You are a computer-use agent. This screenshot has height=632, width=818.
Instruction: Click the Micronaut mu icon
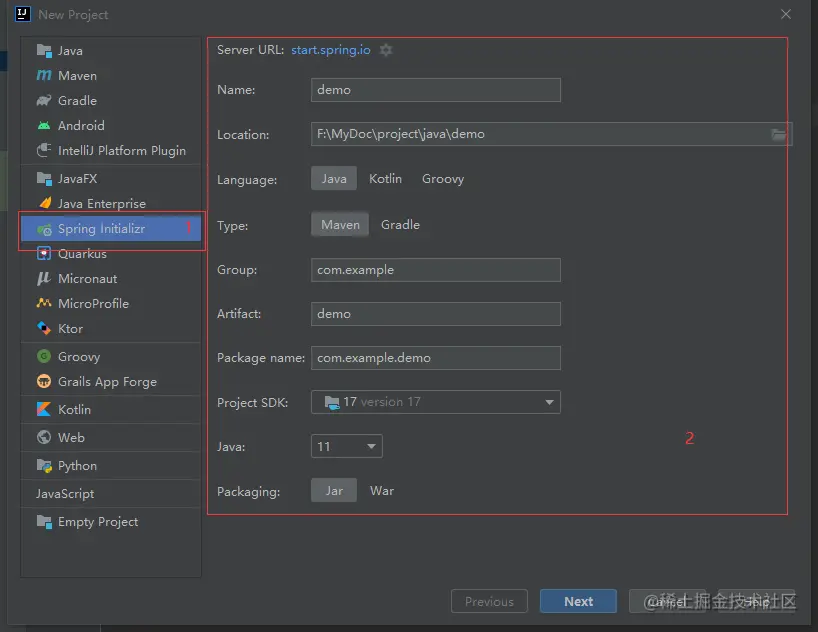point(44,279)
